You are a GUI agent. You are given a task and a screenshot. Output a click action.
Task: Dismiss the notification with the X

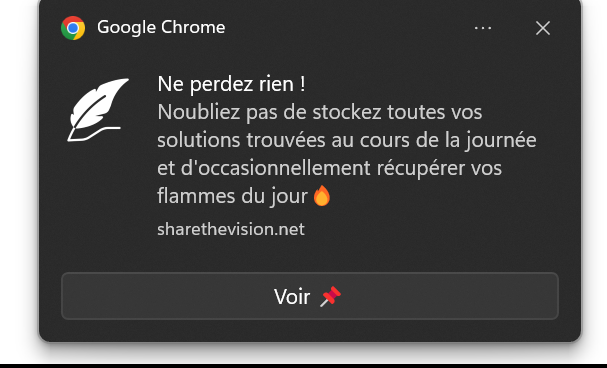543,28
